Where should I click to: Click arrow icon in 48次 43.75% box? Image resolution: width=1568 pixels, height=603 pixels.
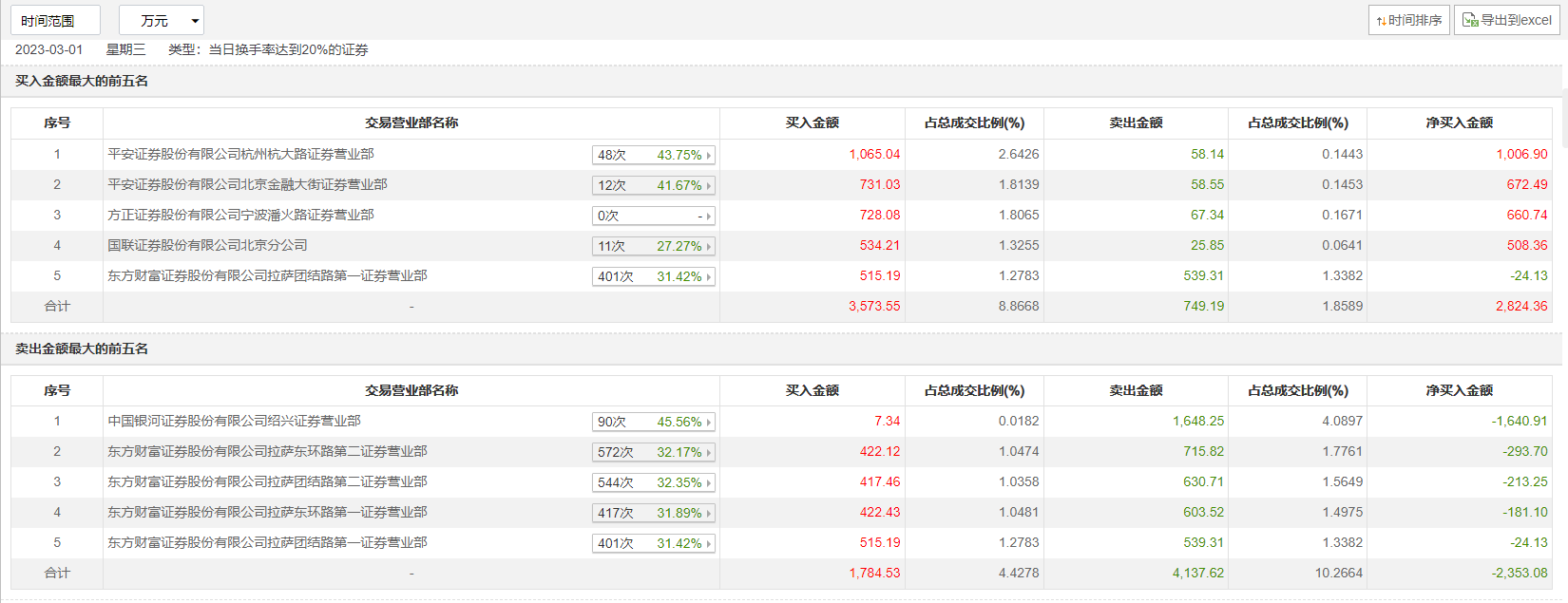708,156
